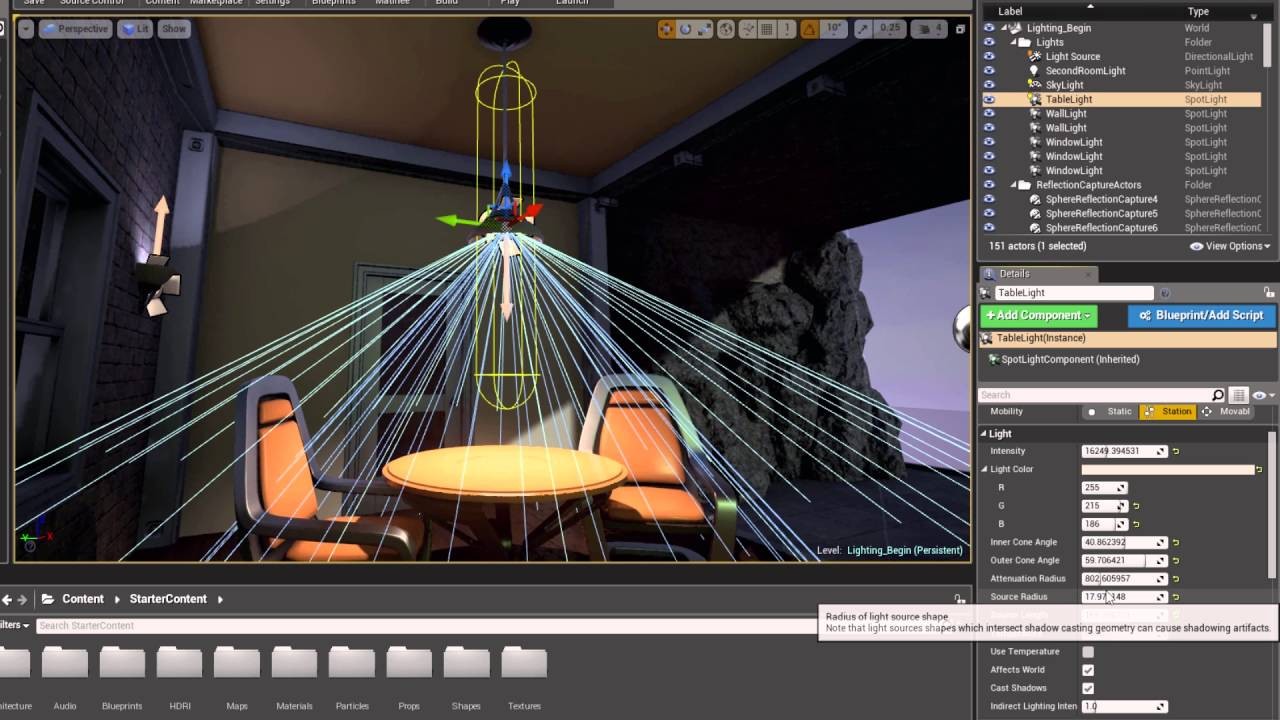Click the Light Color swatch bar
Image resolution: width=1280 pixels, height=720 pixels.
1168,469
